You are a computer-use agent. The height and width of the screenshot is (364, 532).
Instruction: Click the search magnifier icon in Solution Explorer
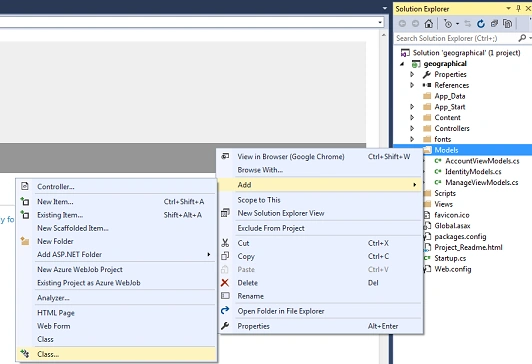point(522,38)
